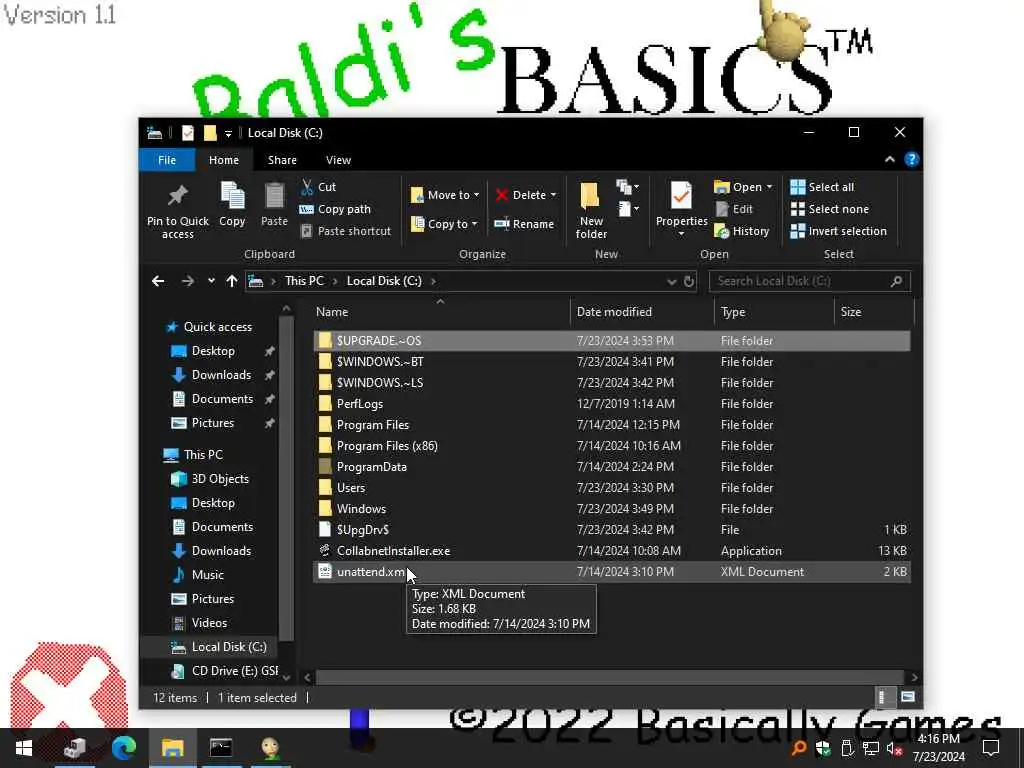Open Customize Quick Access Toolbar dropdown

tap(228, 133)
